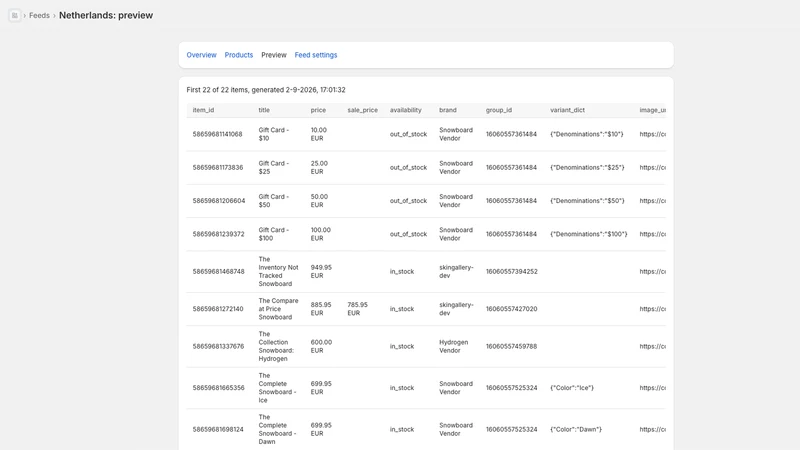This screenshot has height=450, width=800.
Task: Select item ID 58659681272140
Action: (218, 309)
